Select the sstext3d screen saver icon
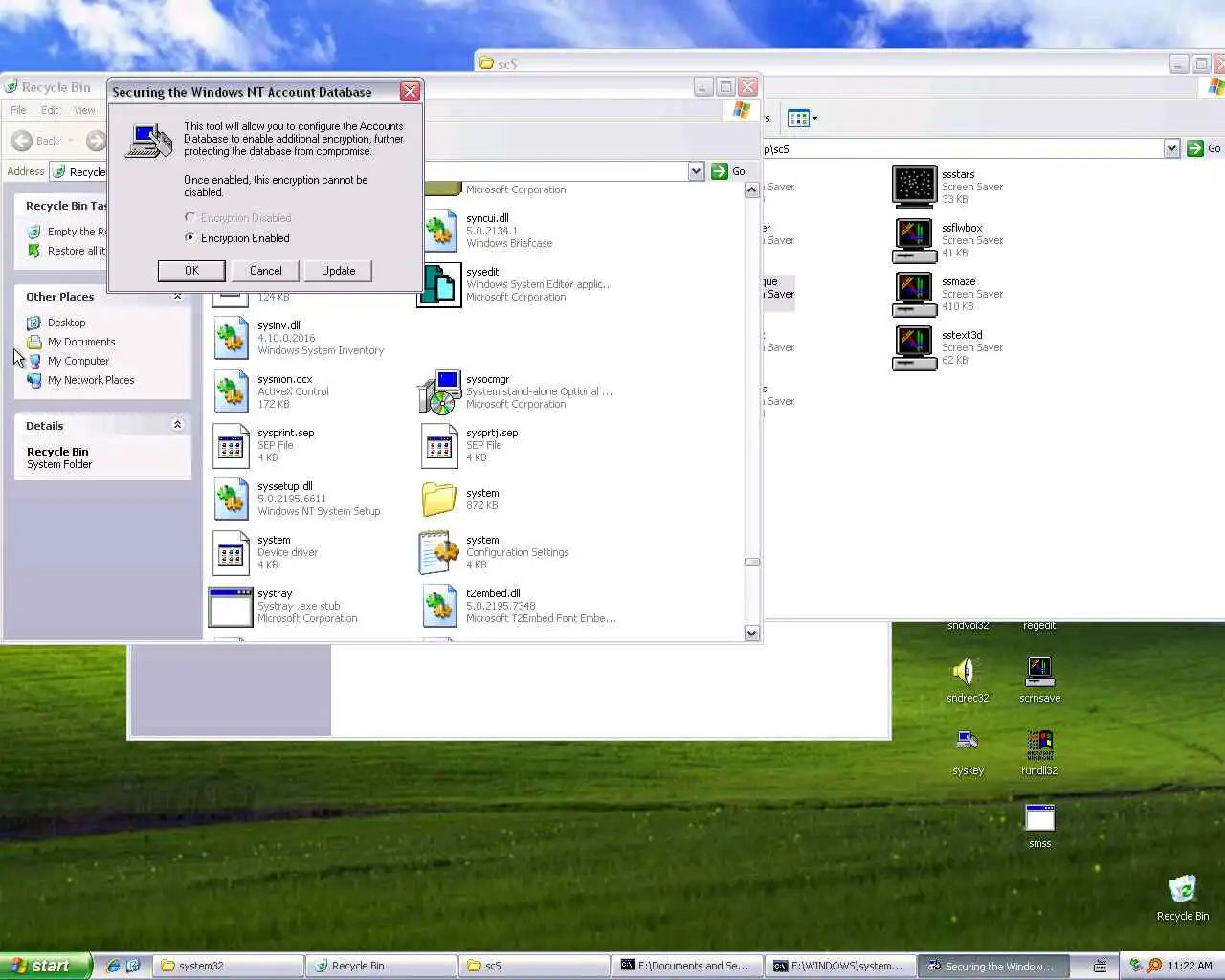 [914, 347]
